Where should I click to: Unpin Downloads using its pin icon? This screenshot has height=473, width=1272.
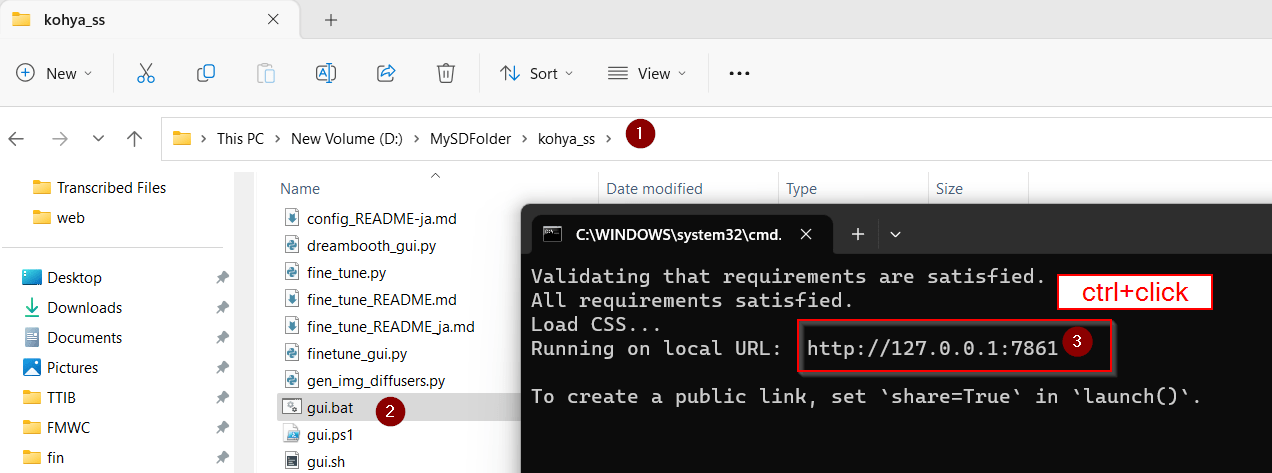click(x=222, y=307)
